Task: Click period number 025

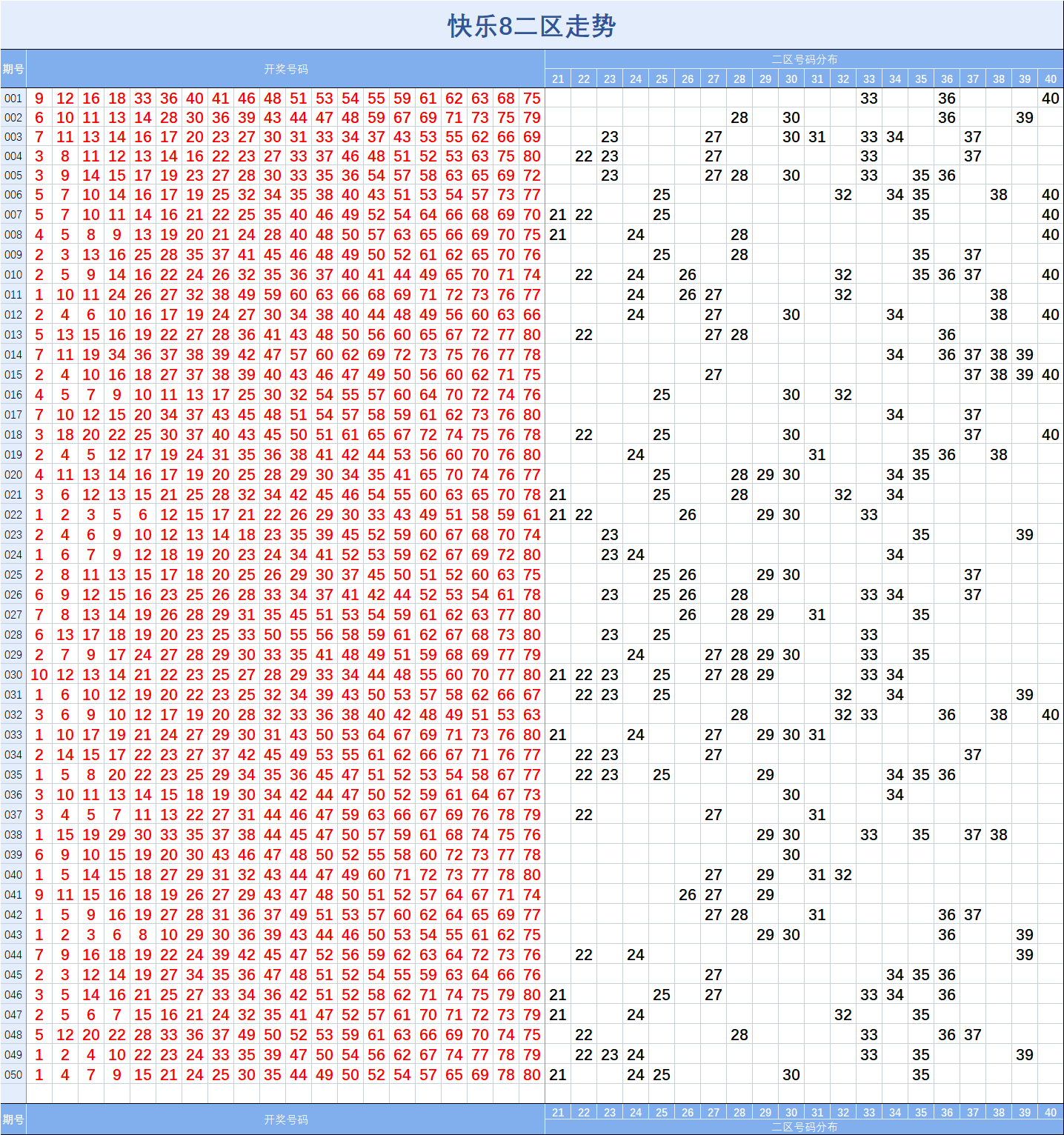Action: tap(13, 575)
